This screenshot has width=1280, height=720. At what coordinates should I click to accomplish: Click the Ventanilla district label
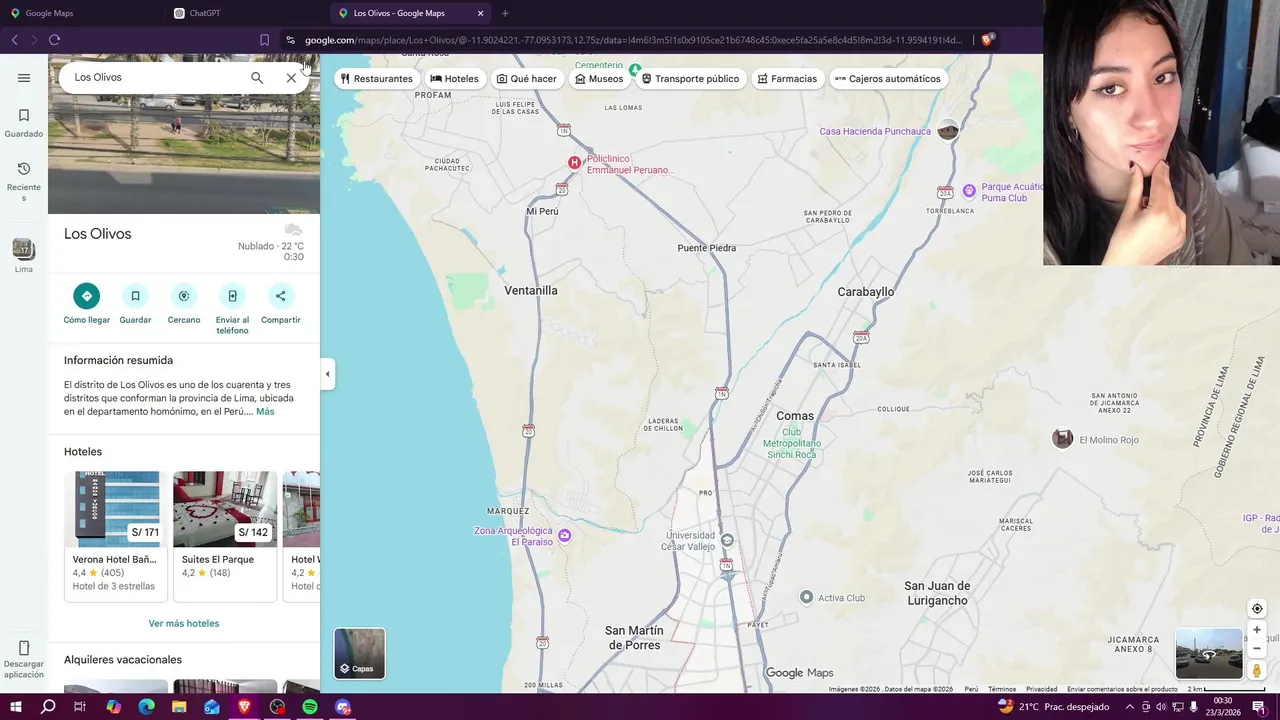pos(531,291)
